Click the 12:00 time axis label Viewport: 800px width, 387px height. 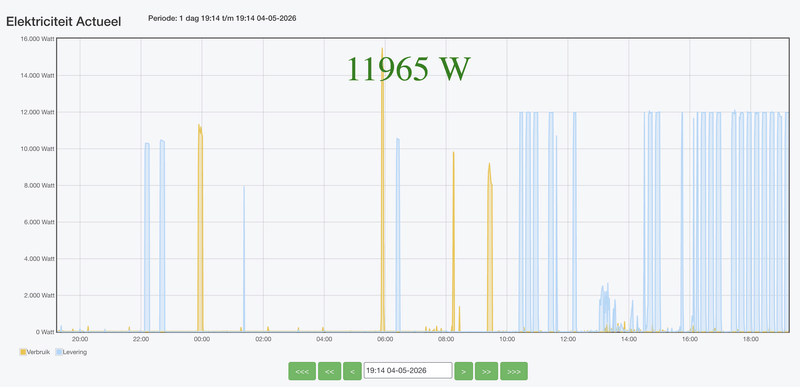568,339
